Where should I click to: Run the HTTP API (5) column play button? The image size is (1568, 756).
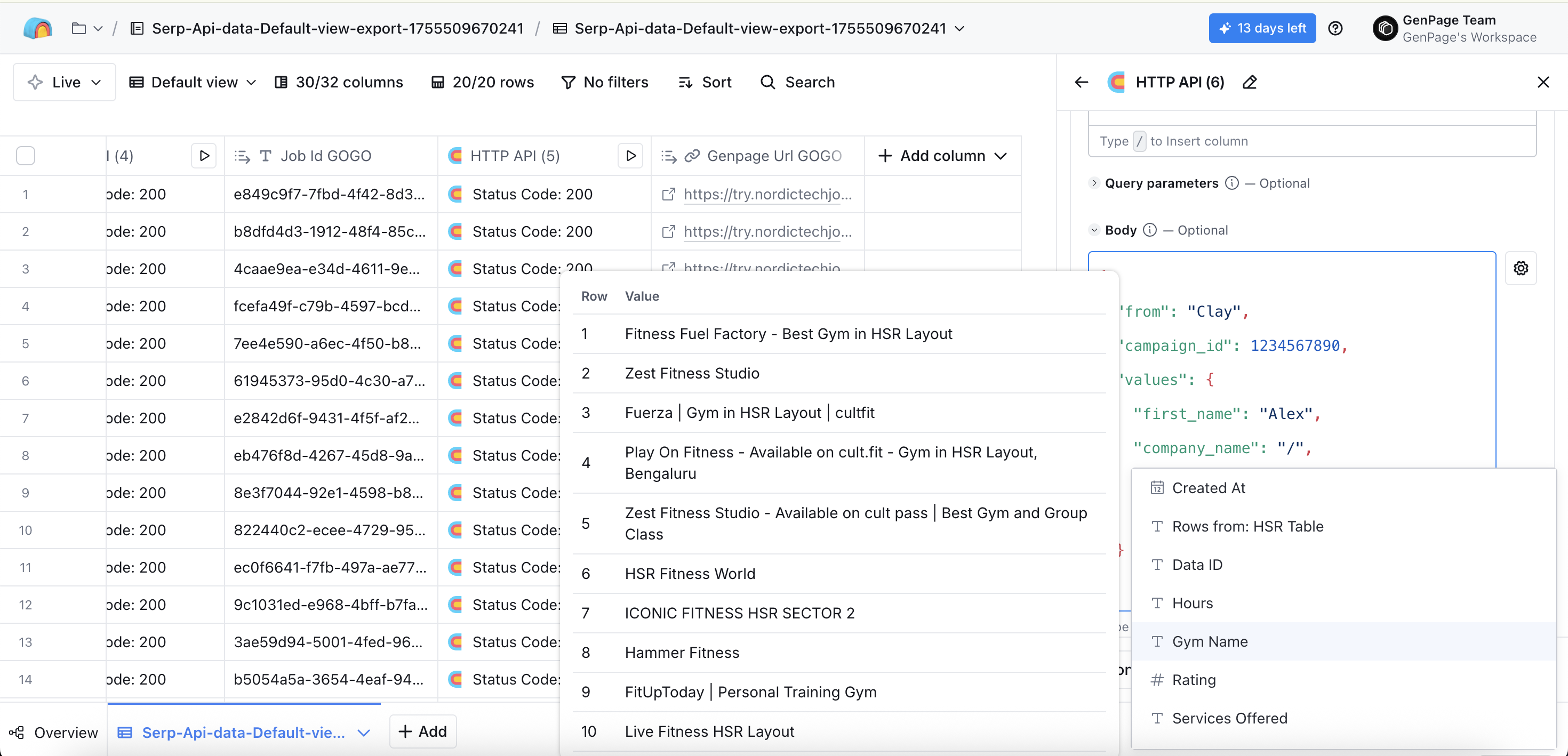pos(630,156)
